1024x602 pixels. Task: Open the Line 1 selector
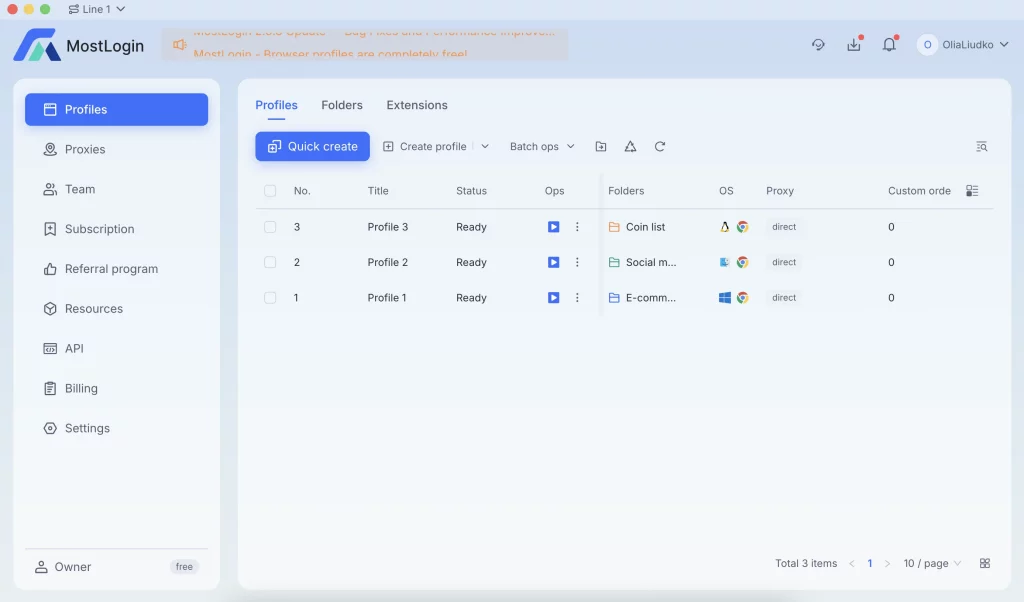click(96, 9)
